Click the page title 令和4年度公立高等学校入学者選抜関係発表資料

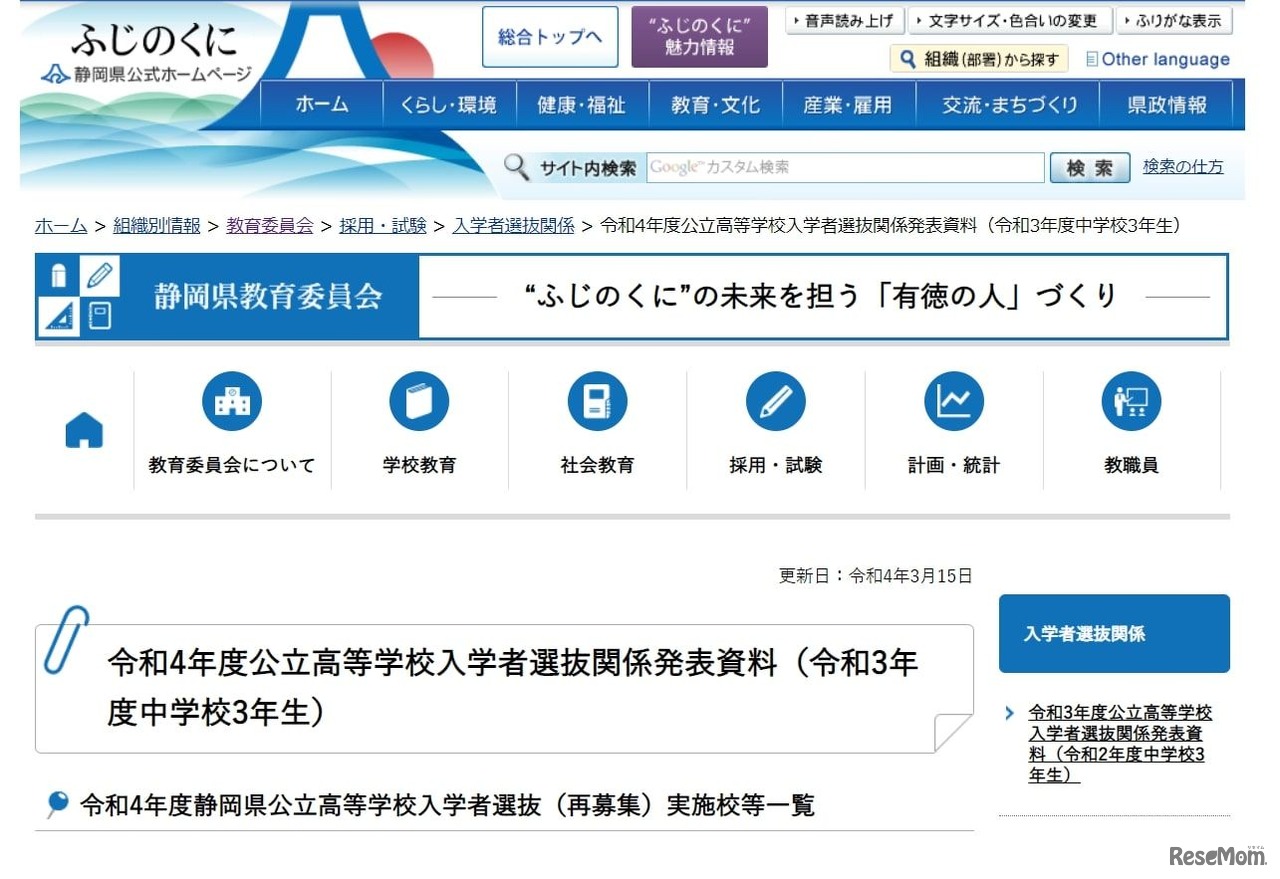(x=512, y=687)
